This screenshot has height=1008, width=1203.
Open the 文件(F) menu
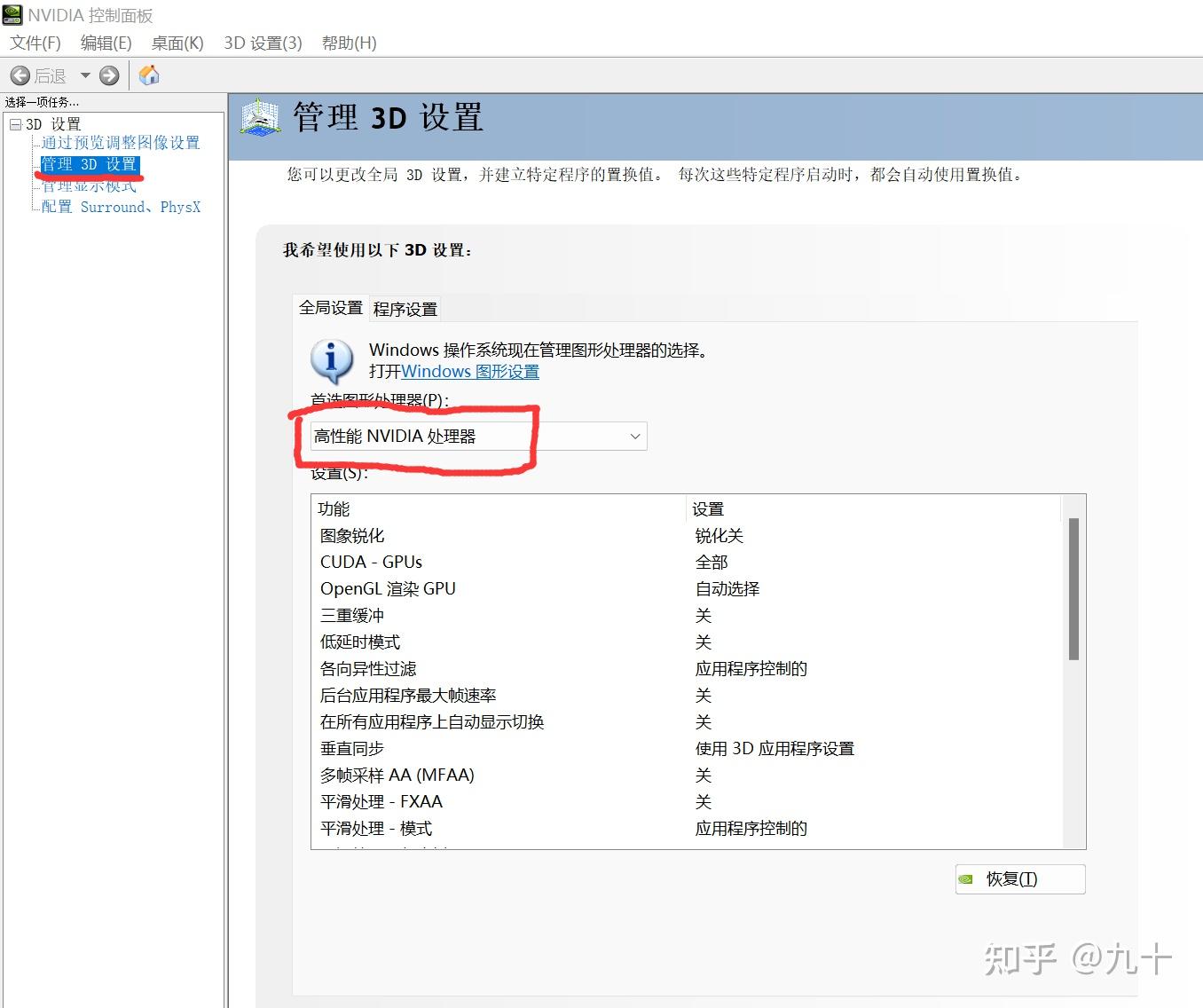(35, 43)
